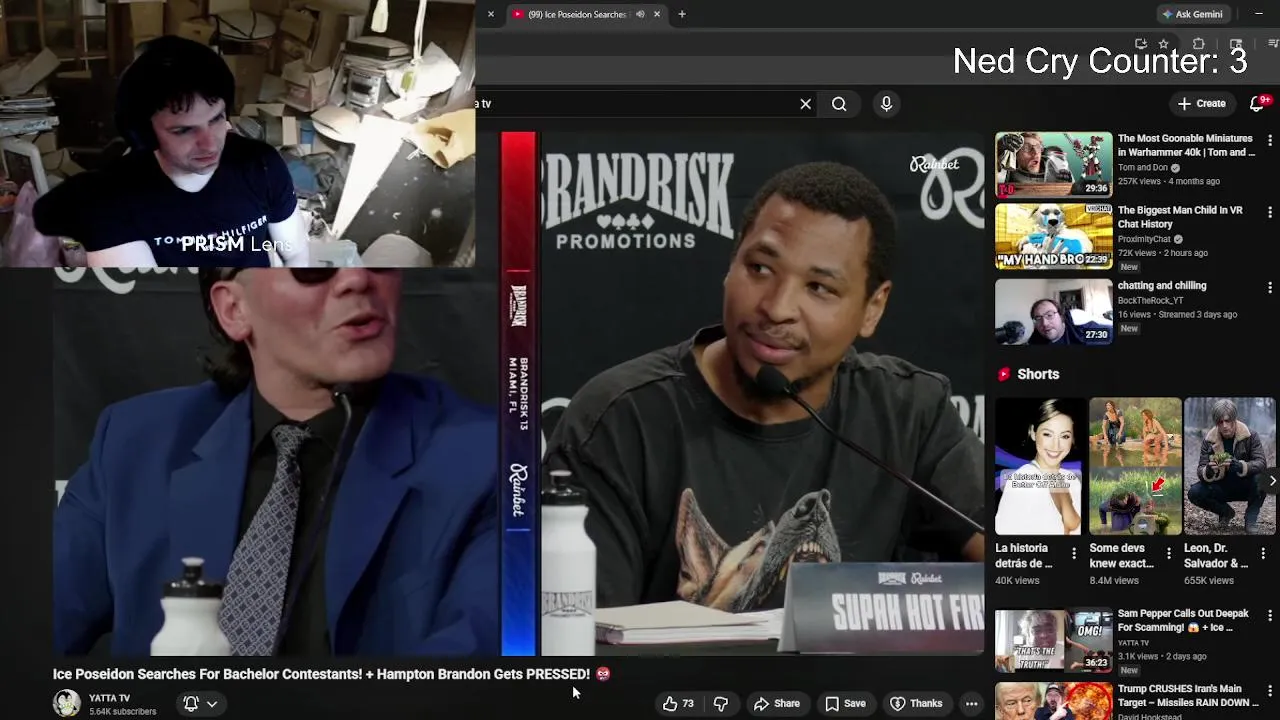Image resolution: width=1280 pixels, height=720 pixels.
Task: Open the ProximityChat channel link
Action: point(1144,239)
